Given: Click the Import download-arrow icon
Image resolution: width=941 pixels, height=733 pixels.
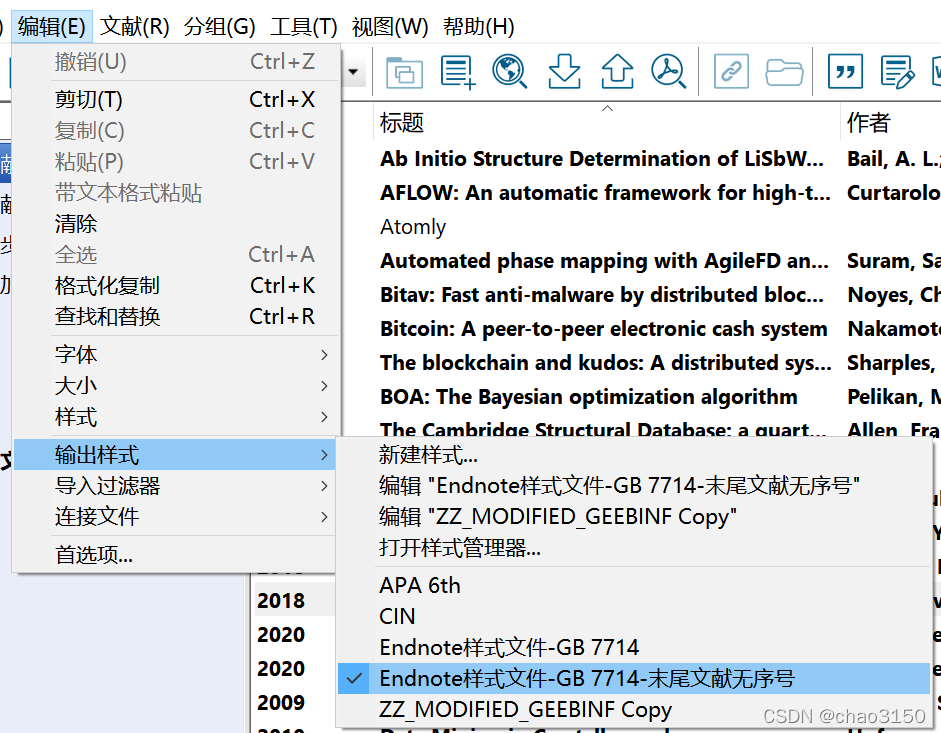Looking at the screenshot, I should [x=564, y=71].
